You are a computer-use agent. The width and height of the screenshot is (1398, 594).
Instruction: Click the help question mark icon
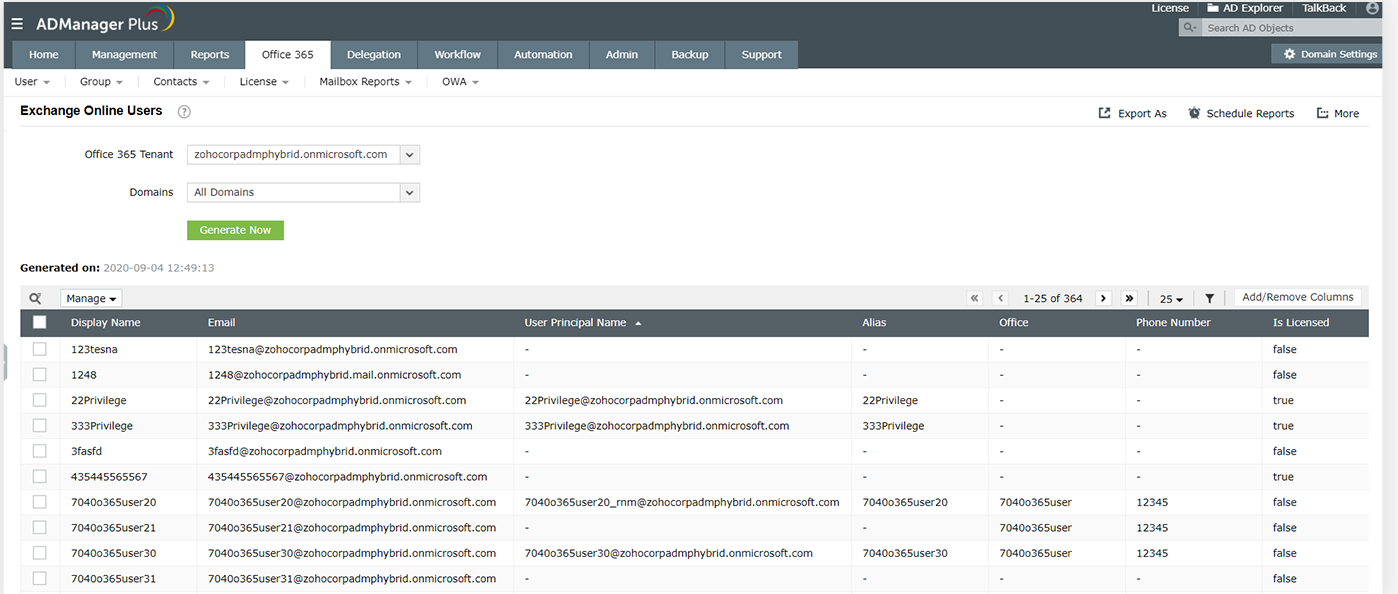click(184, 112)
